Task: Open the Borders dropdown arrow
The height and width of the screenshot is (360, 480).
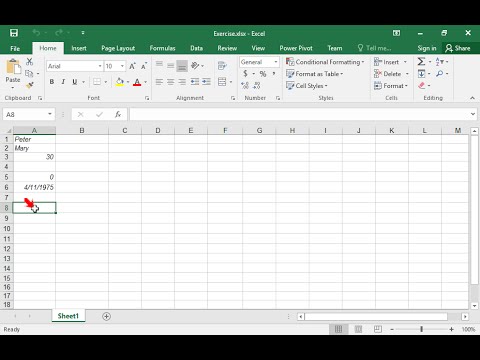Action: click(x=106, y=82)
